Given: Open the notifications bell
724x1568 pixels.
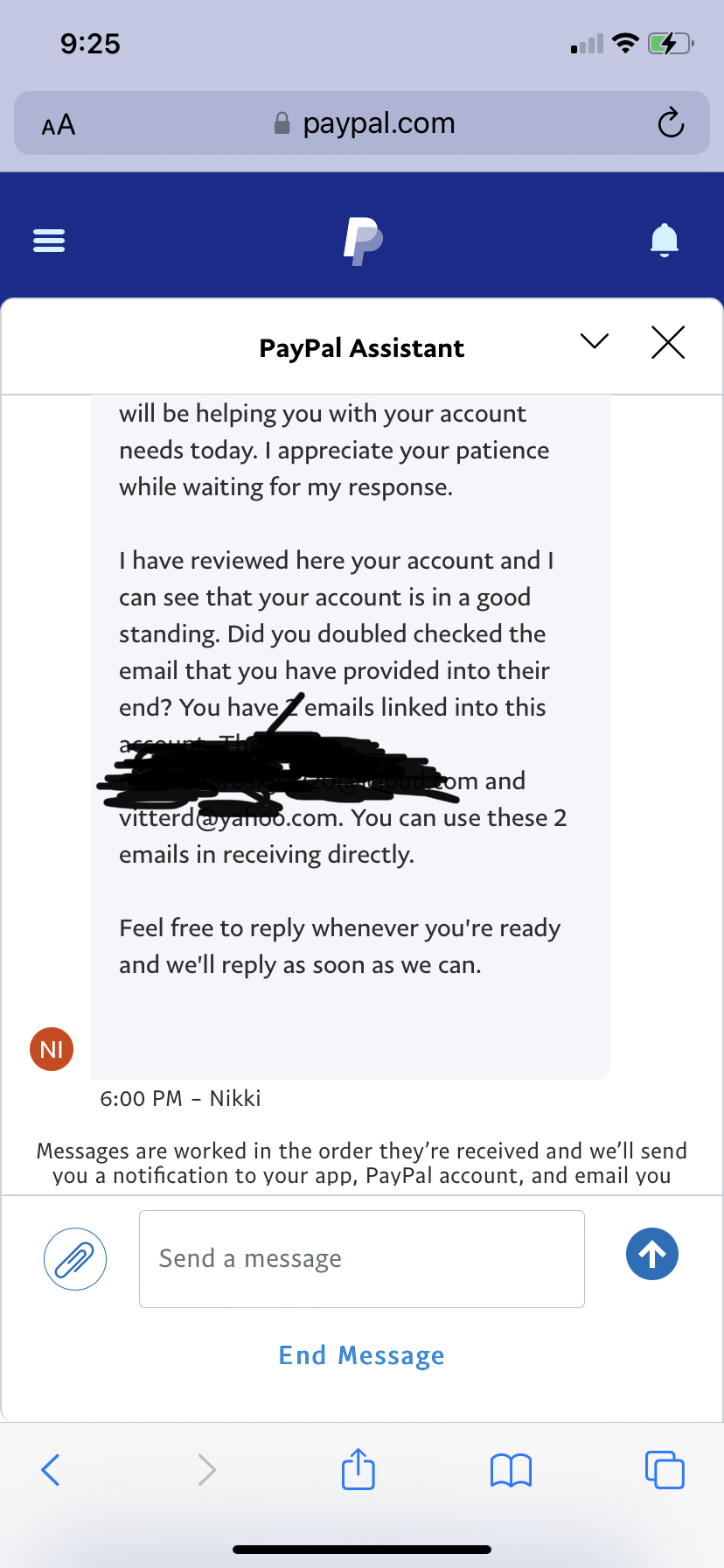Looking at the screenshot, I should point(665,240).
